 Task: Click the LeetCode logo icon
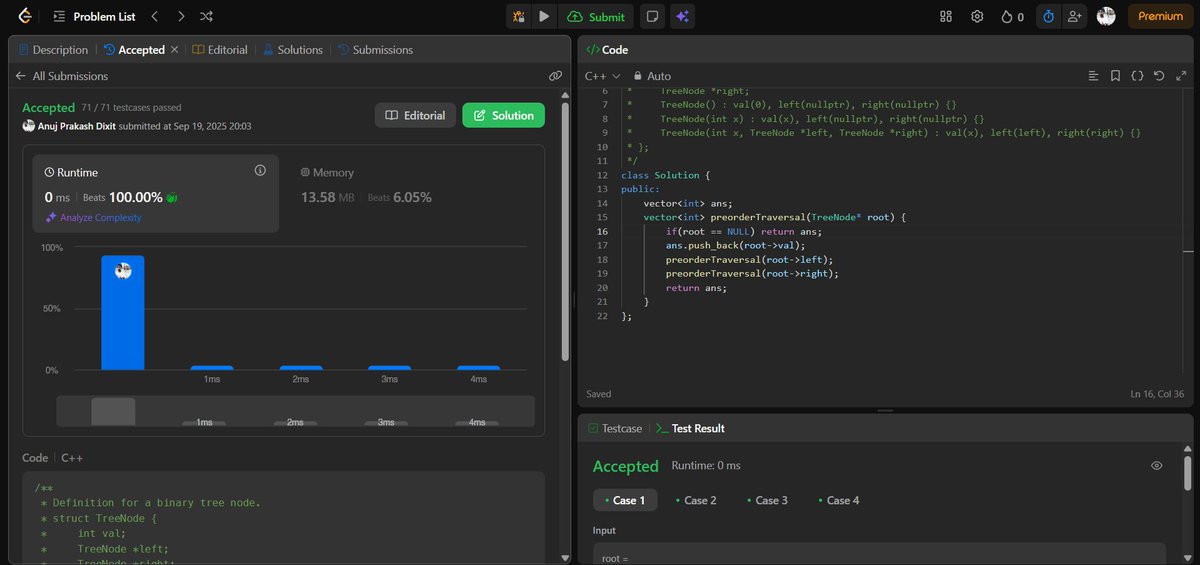coord(24,16)
